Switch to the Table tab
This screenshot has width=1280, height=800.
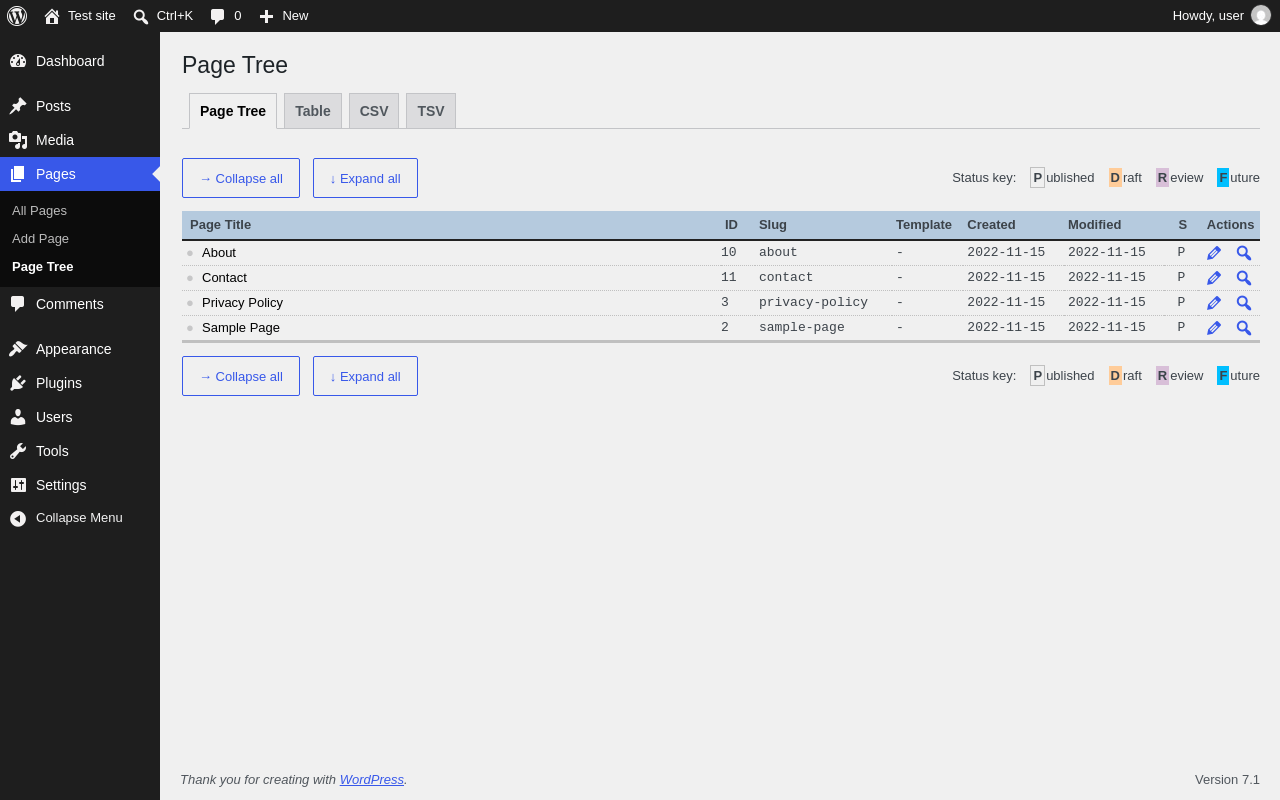313,111
